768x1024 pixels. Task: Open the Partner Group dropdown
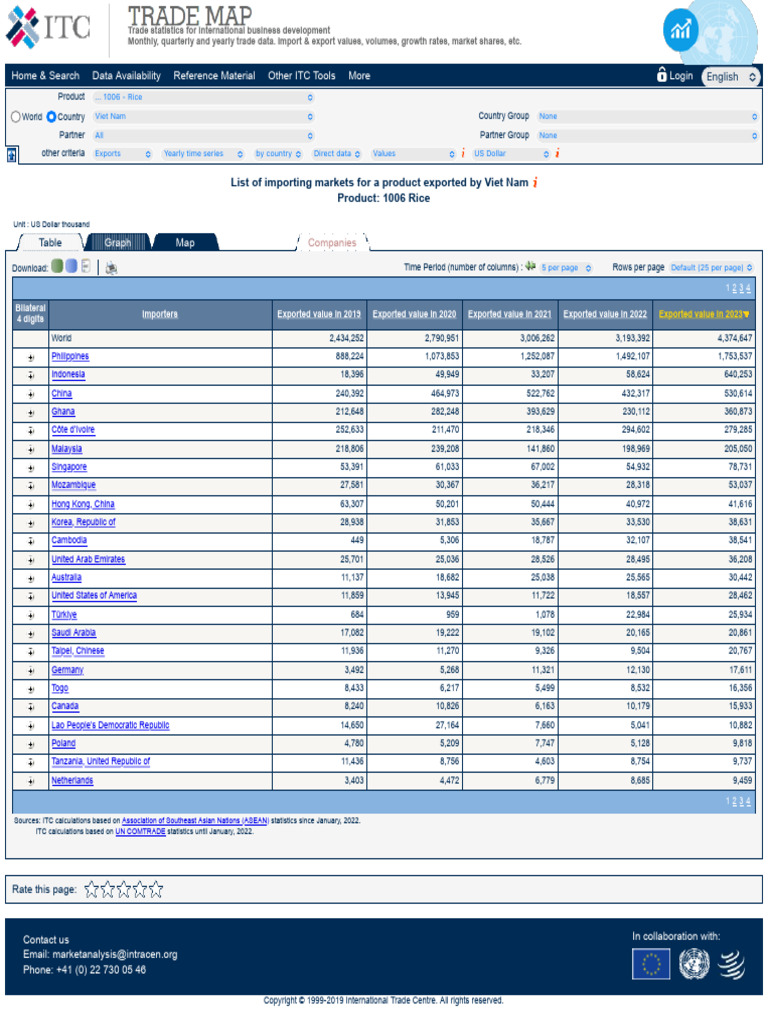[647, 136]
